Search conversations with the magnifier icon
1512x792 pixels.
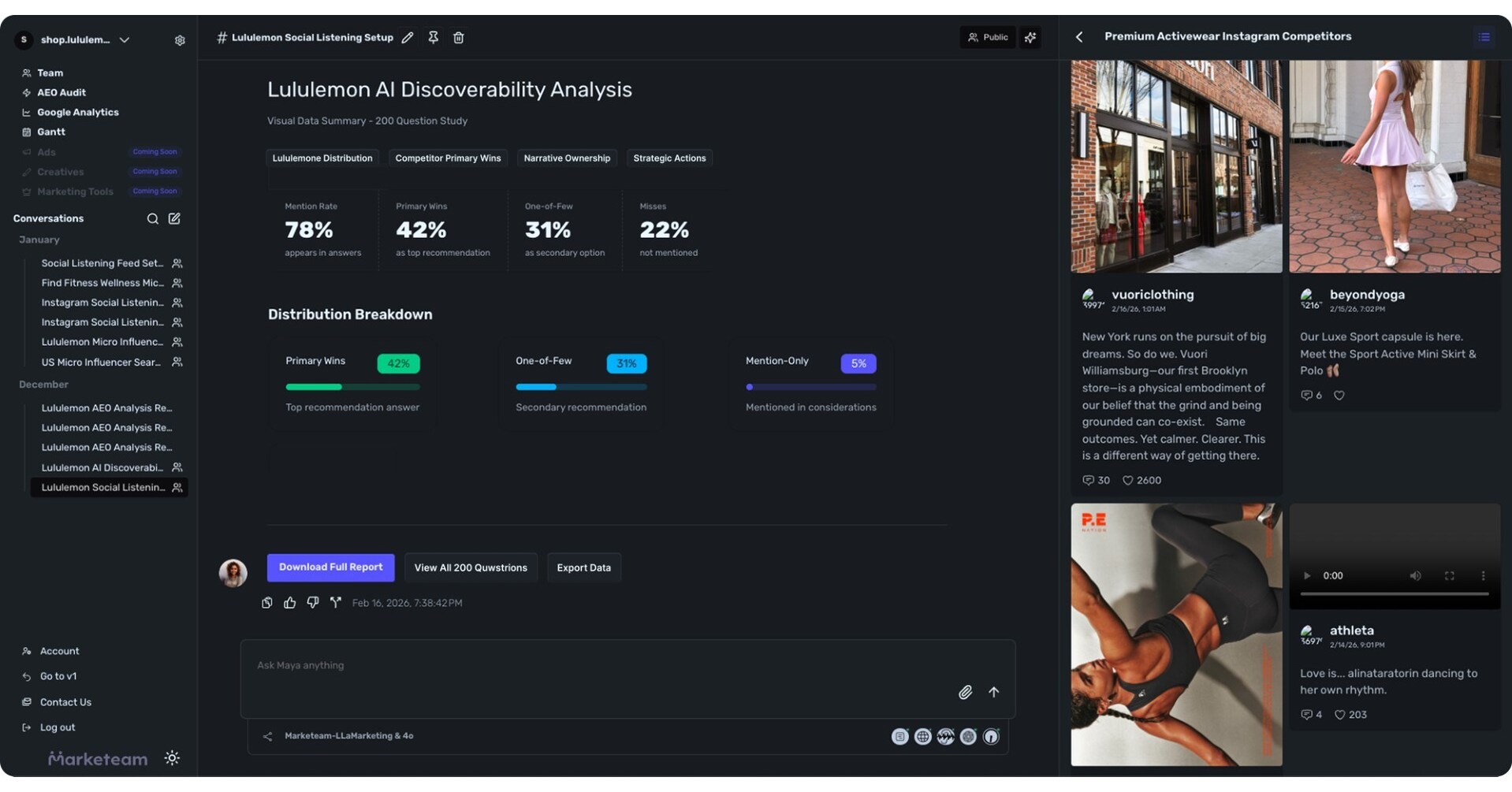click(x=153, y=218)
